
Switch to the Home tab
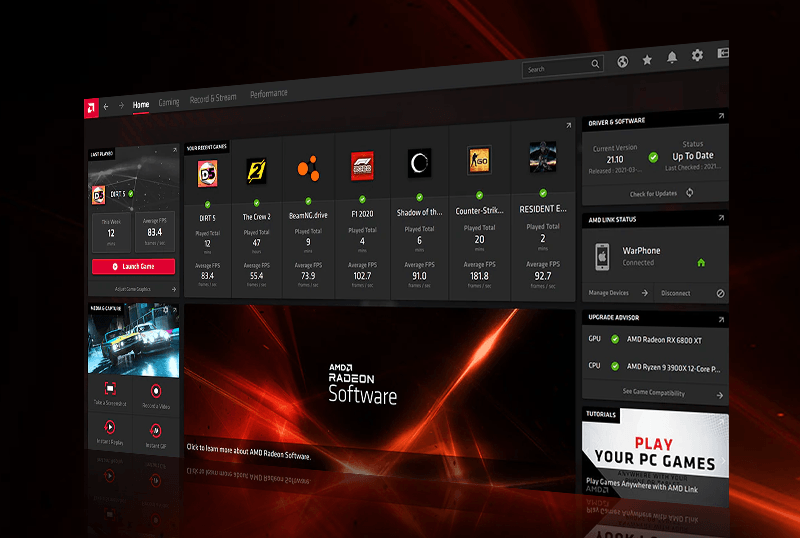[x=141, y=105]
